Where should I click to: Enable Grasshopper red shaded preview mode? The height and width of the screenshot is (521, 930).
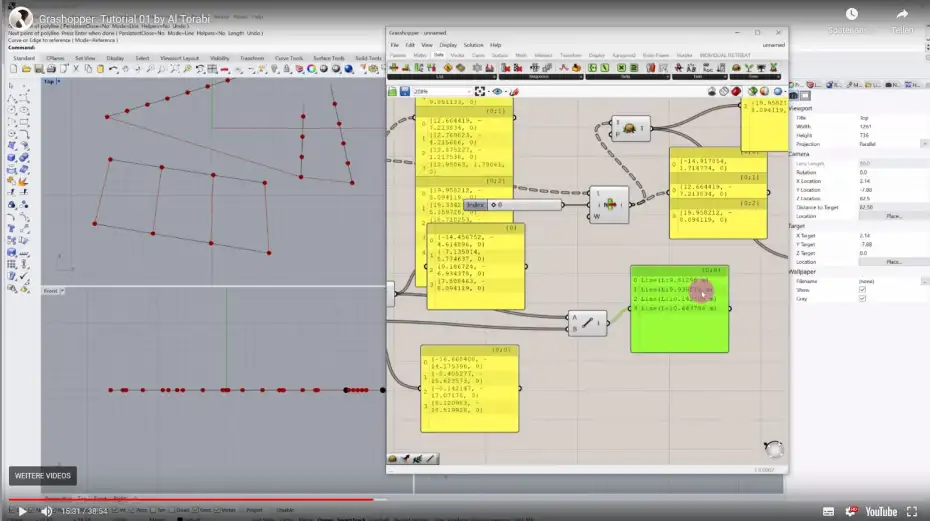point(736,91)
